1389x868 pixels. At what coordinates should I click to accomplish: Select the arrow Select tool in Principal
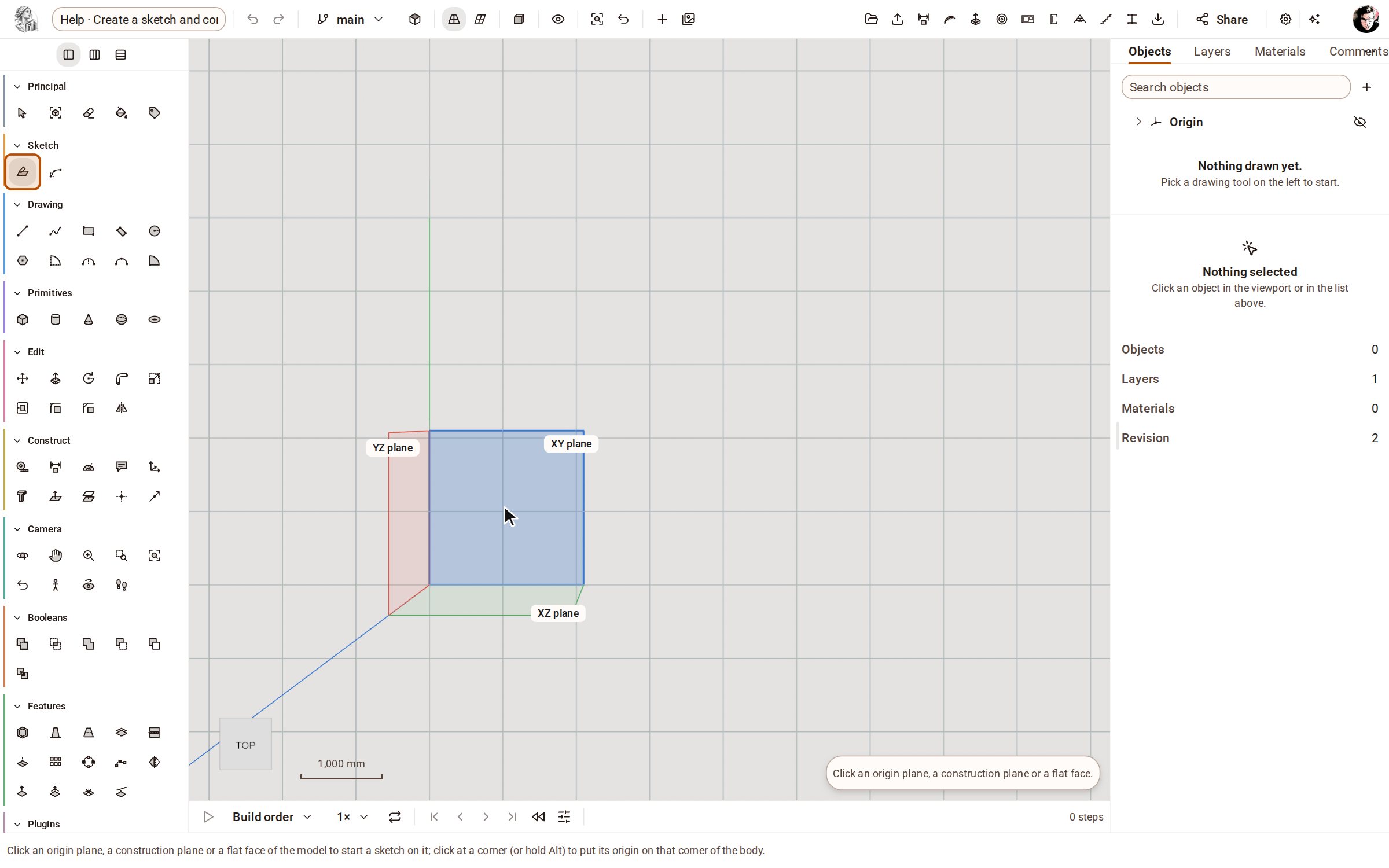22,113
